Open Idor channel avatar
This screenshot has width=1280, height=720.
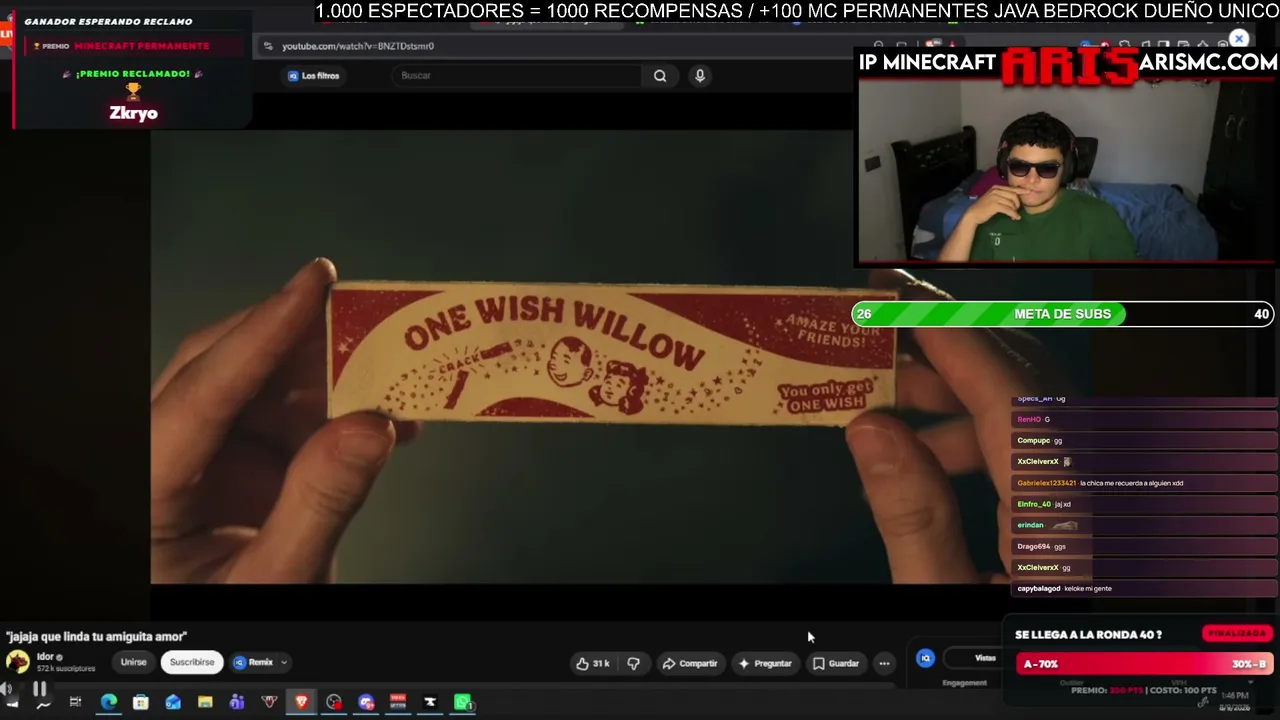[18, 662]
